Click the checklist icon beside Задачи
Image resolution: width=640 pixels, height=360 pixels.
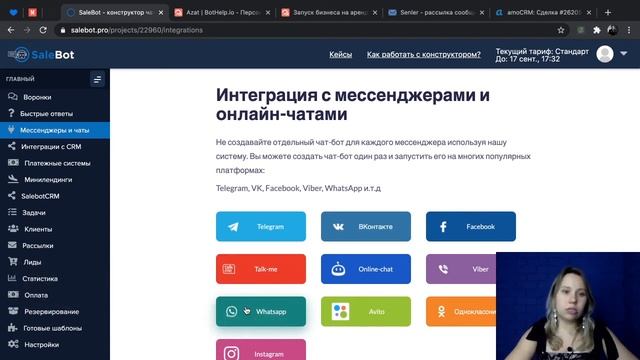click(12, 212)
